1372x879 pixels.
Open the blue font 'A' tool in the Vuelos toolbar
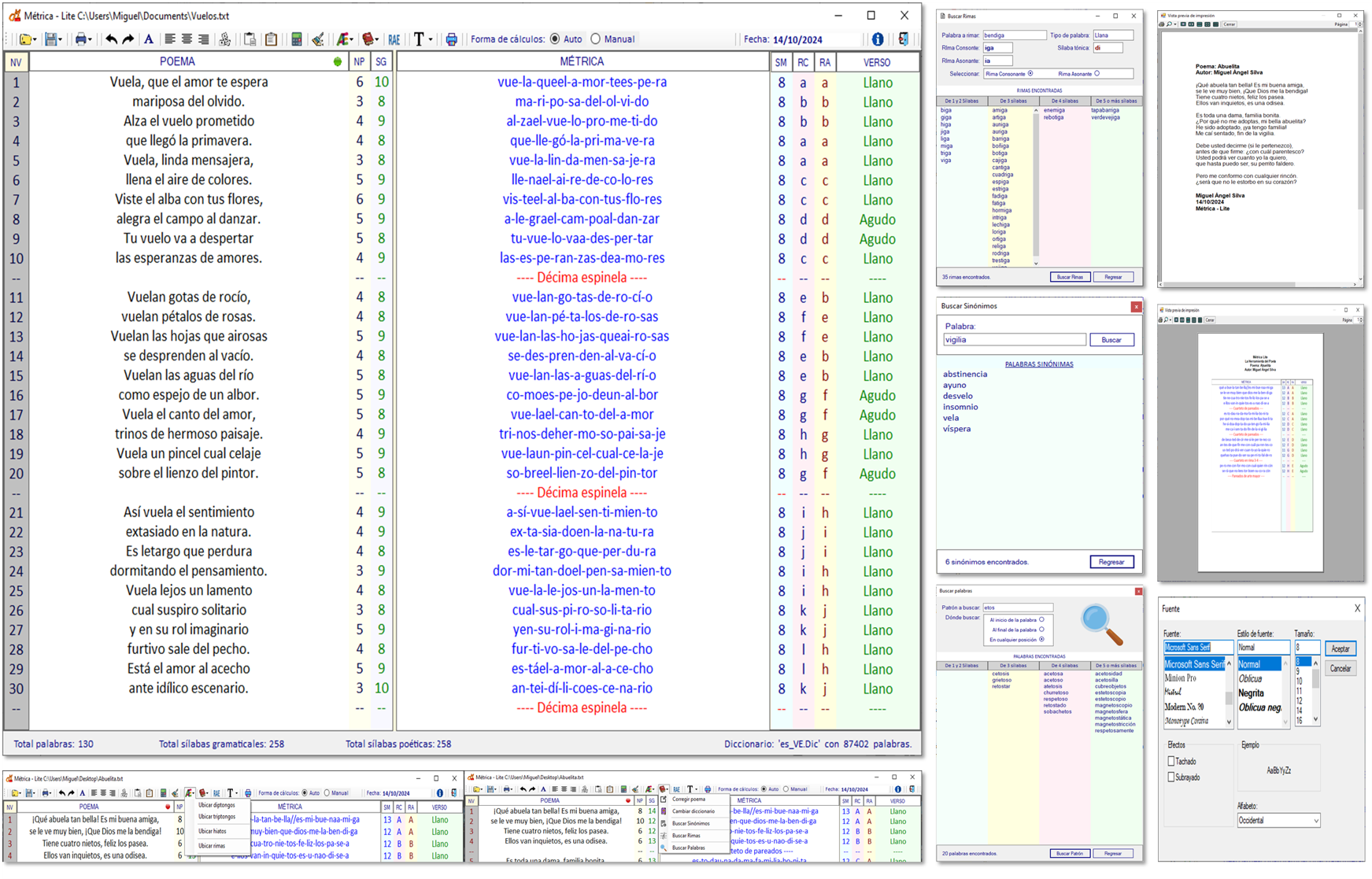[148, 39]
